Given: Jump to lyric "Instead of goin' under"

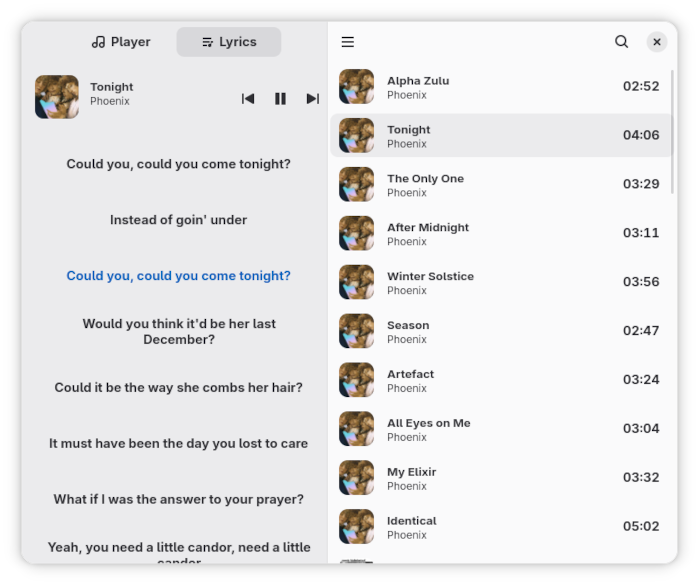Looking at the screenshot, I should pos(178,220).
